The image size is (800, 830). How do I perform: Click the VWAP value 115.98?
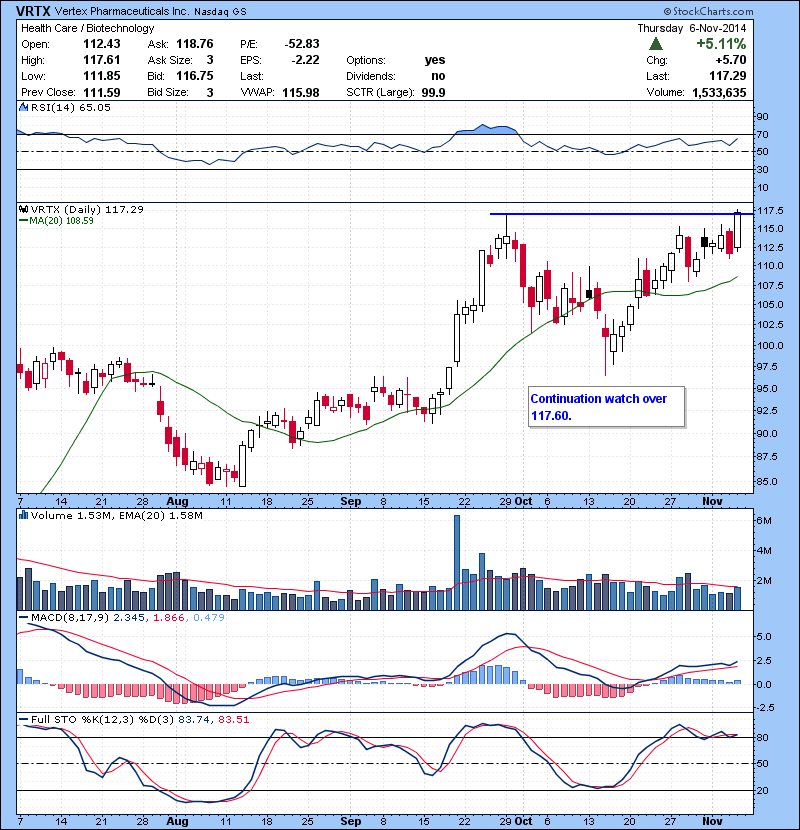pyautogui.click(x=301, y=93)
